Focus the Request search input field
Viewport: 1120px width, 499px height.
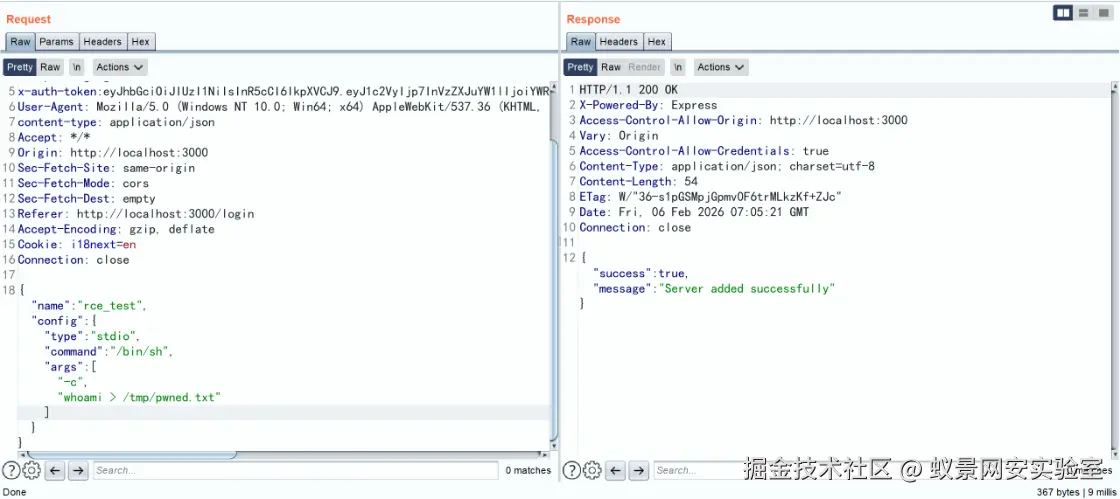click(x=296, y=470)
